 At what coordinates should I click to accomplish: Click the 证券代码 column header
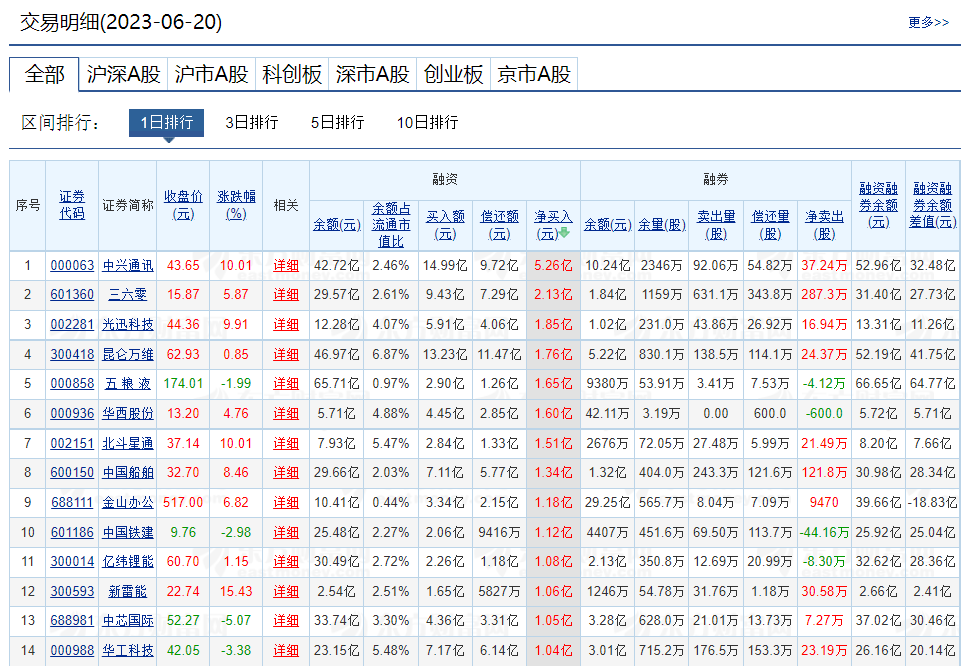click(72, 205)
